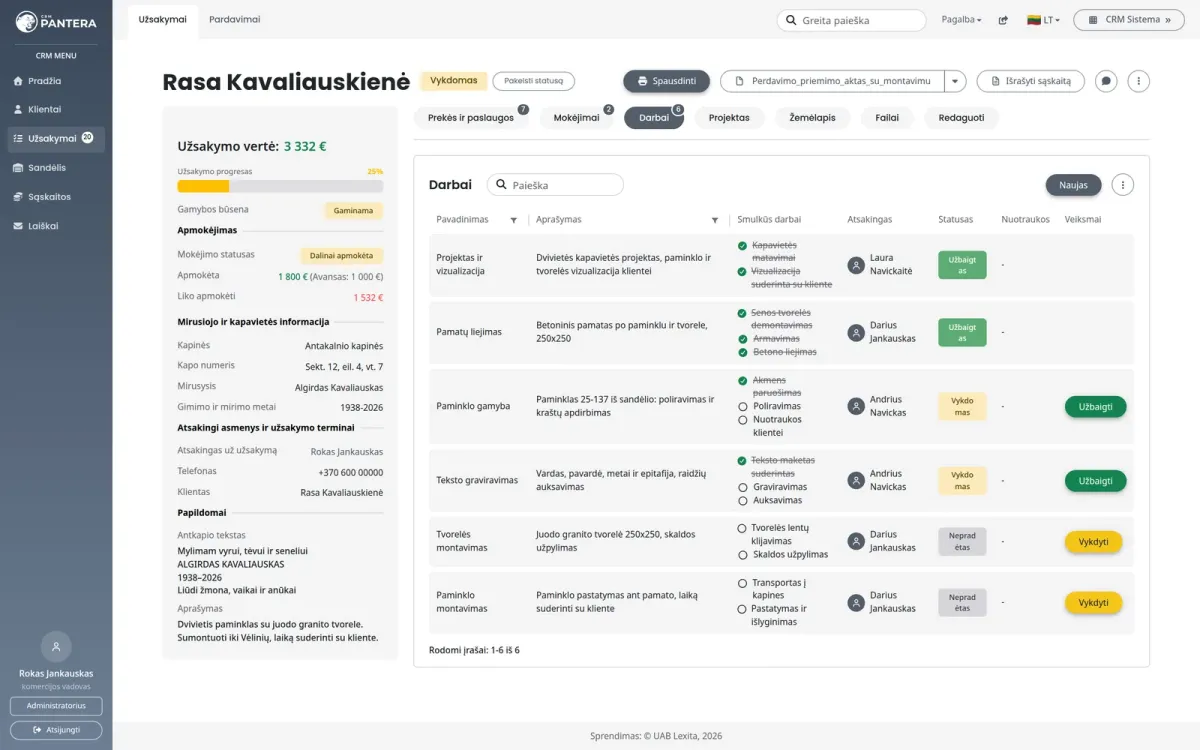Click Darius Jankauskas avatar in Pamatų liejimas row
This screenshot has width=1200, height=750.
[x=856, y=332]
